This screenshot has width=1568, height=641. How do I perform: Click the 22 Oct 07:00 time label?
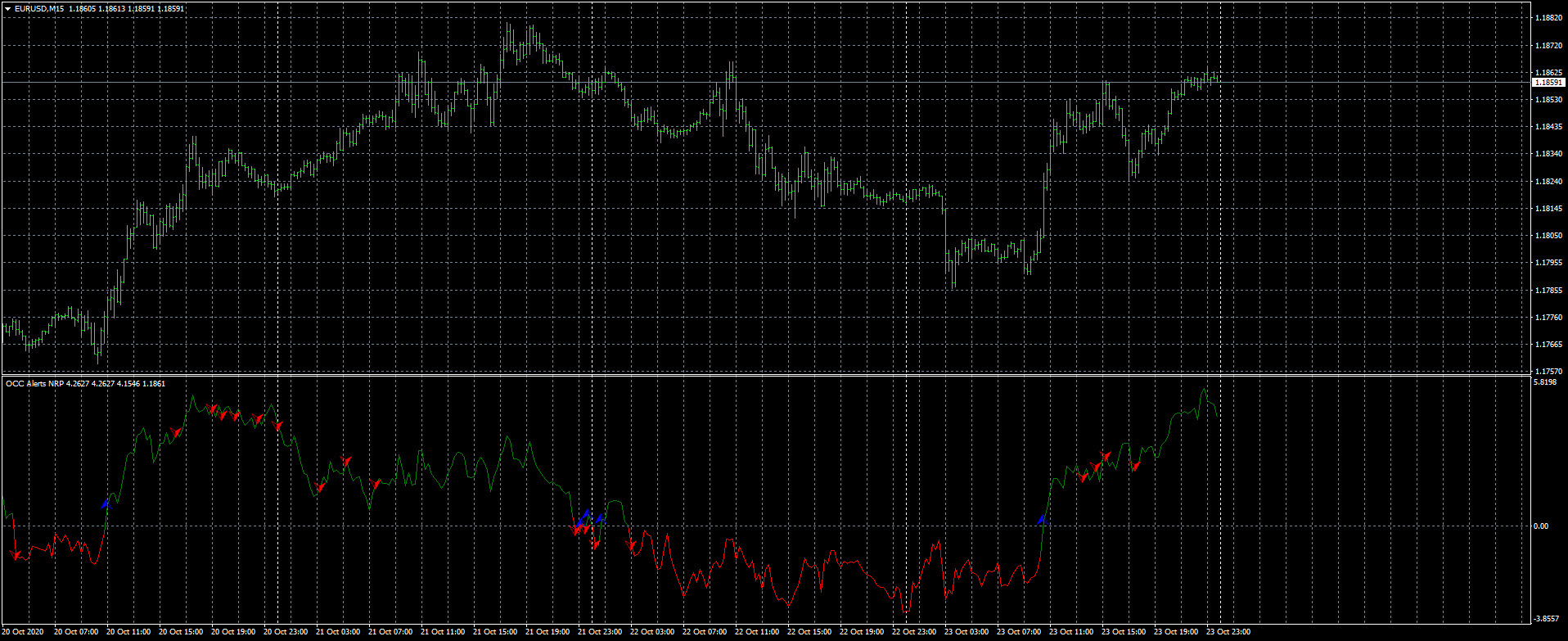[705, 632]
